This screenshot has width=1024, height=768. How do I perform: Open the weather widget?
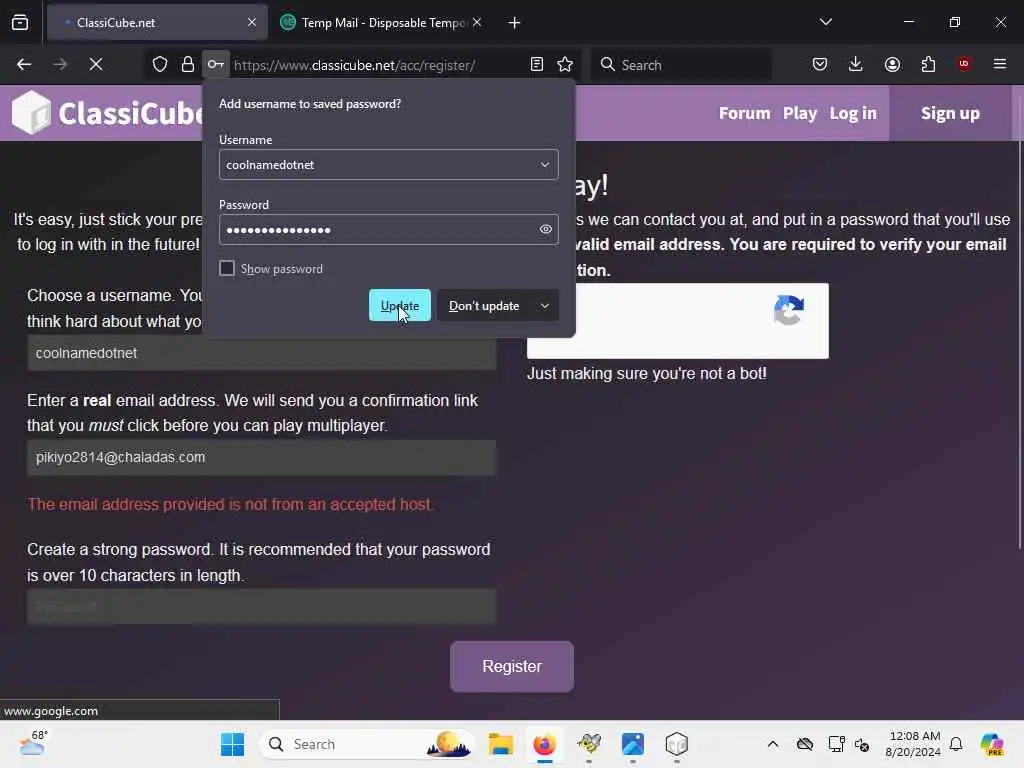point(33,743)
